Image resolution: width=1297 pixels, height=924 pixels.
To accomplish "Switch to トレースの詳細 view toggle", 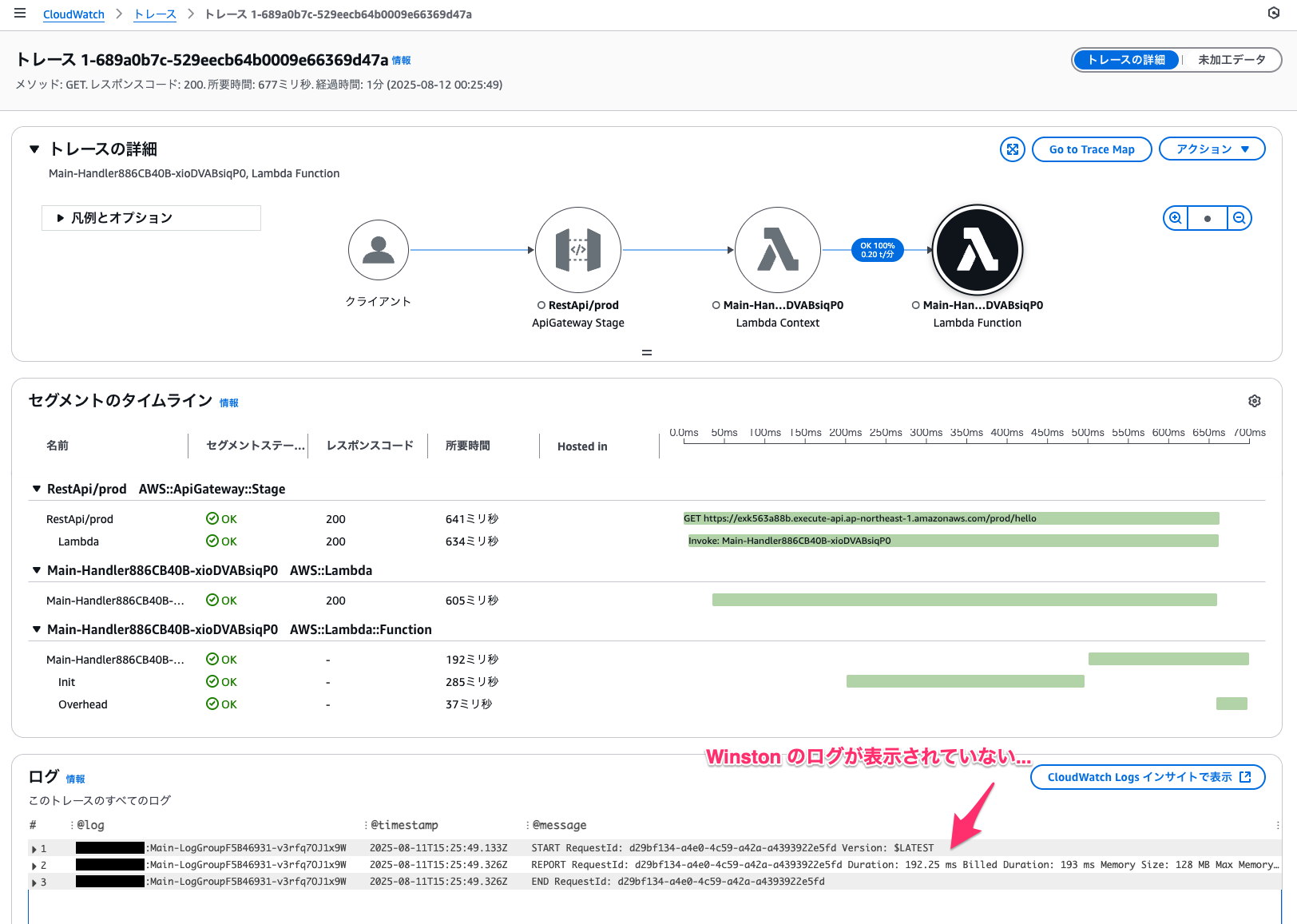I will pos(1126,60).
